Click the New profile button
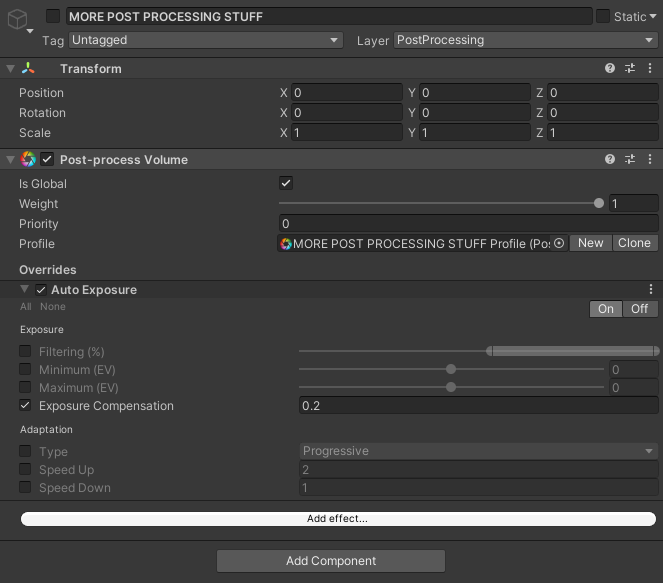This screenshot has height=583, width=663. click(591, 243)
